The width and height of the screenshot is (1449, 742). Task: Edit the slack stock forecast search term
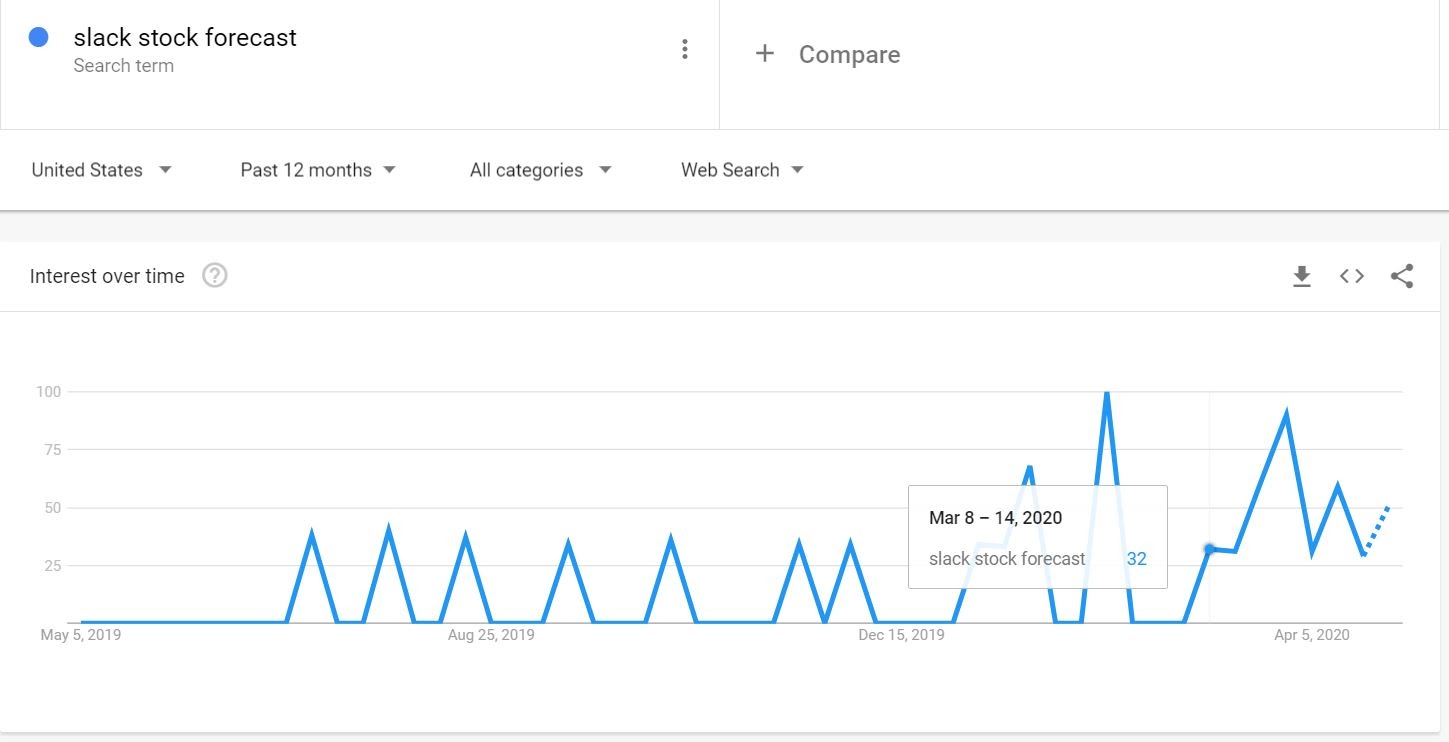[x=185, y=38]
